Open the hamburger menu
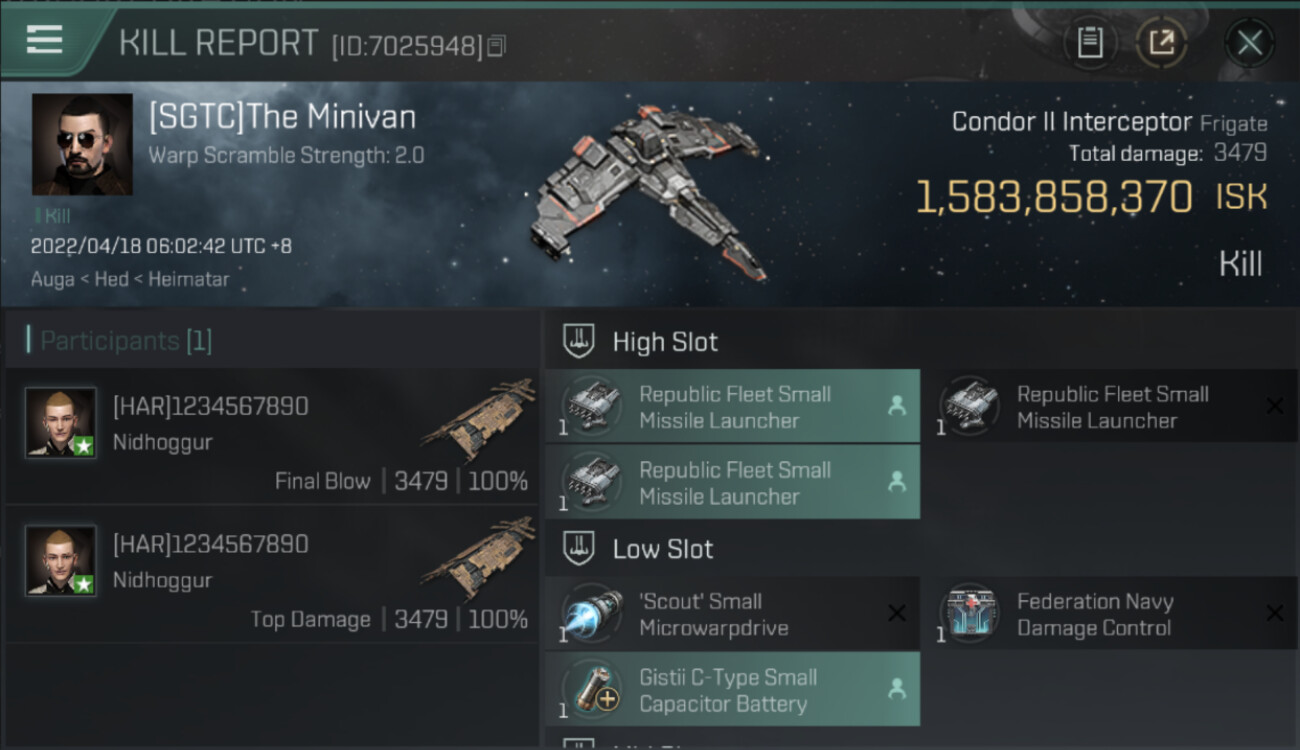The width and height of the screenshot is (1300, 750). 44,40
